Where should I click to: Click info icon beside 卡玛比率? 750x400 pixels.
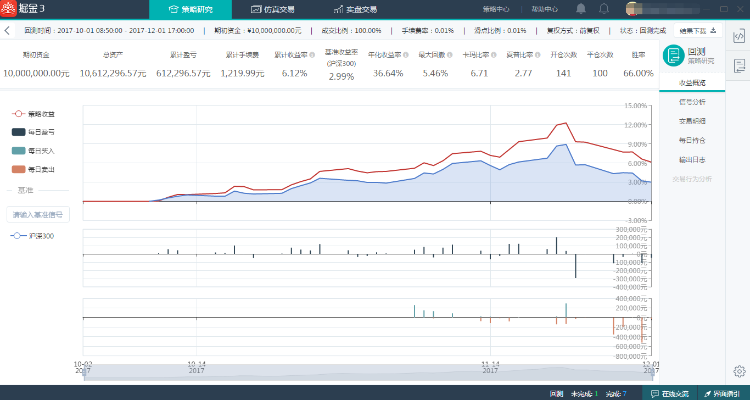click(494, 55)
